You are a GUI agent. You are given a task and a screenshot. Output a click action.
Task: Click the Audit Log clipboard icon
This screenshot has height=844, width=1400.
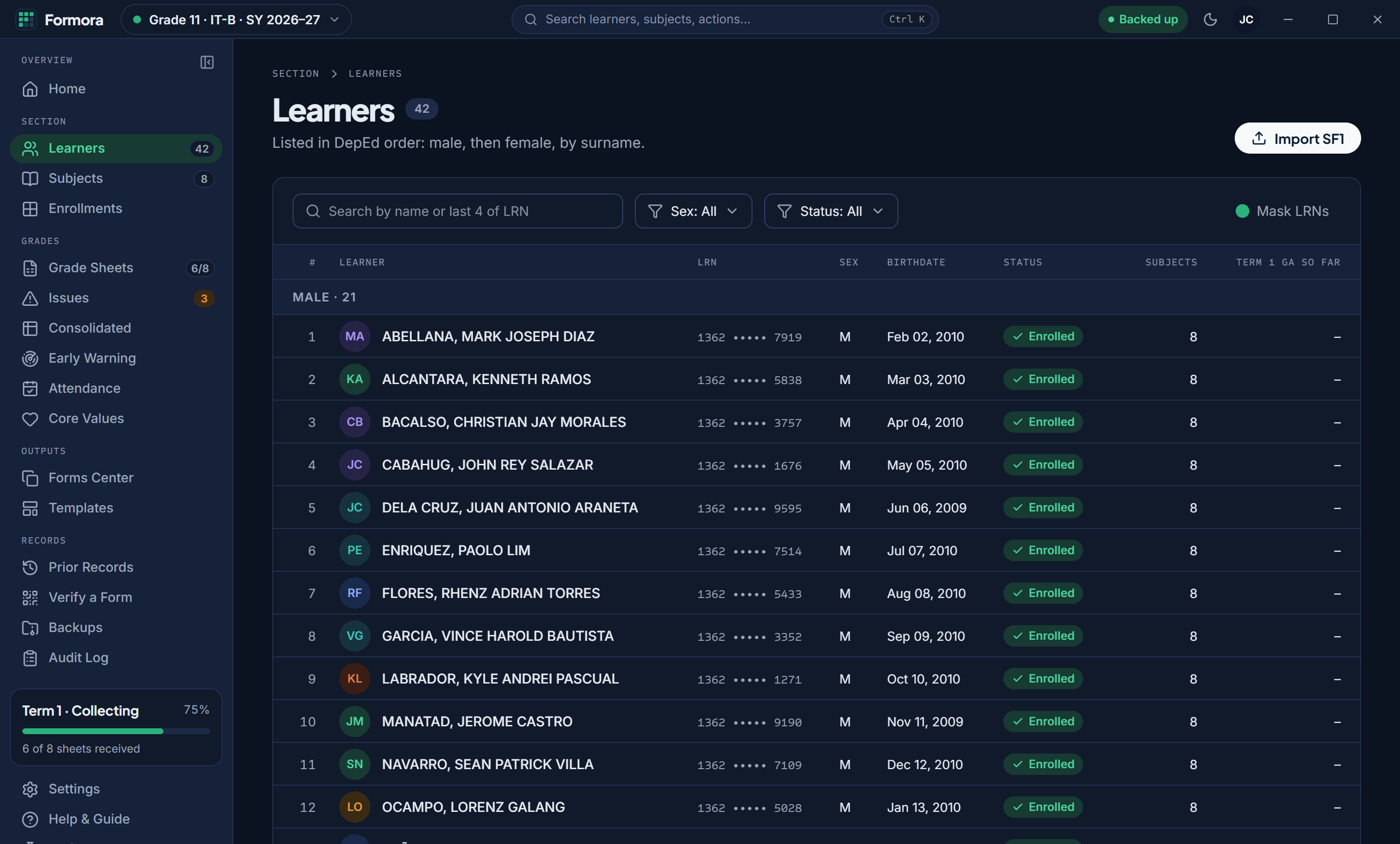click(x=30, y=658)
